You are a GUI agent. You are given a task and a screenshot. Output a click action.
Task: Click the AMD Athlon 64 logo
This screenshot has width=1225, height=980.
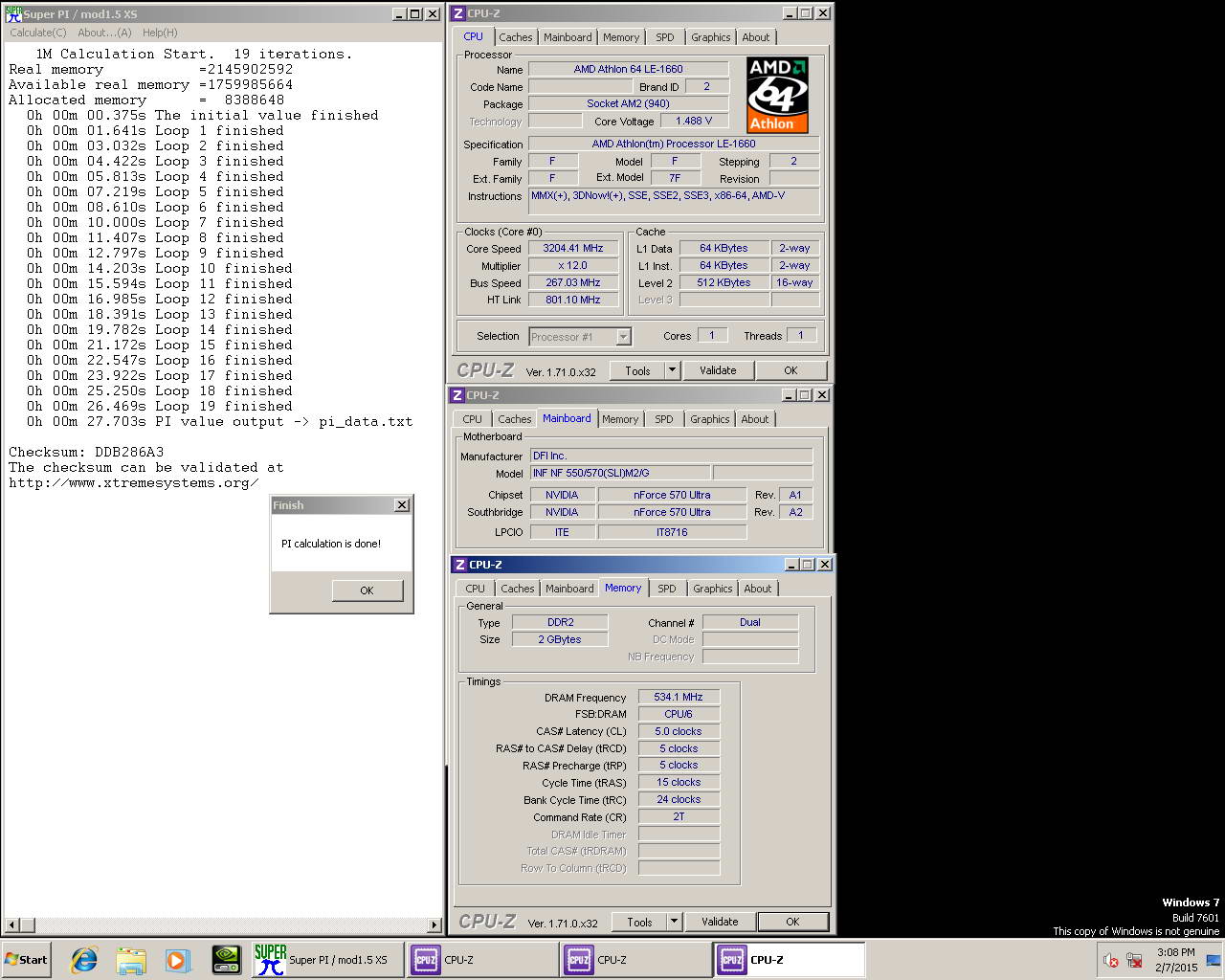(x=777, y=95)
